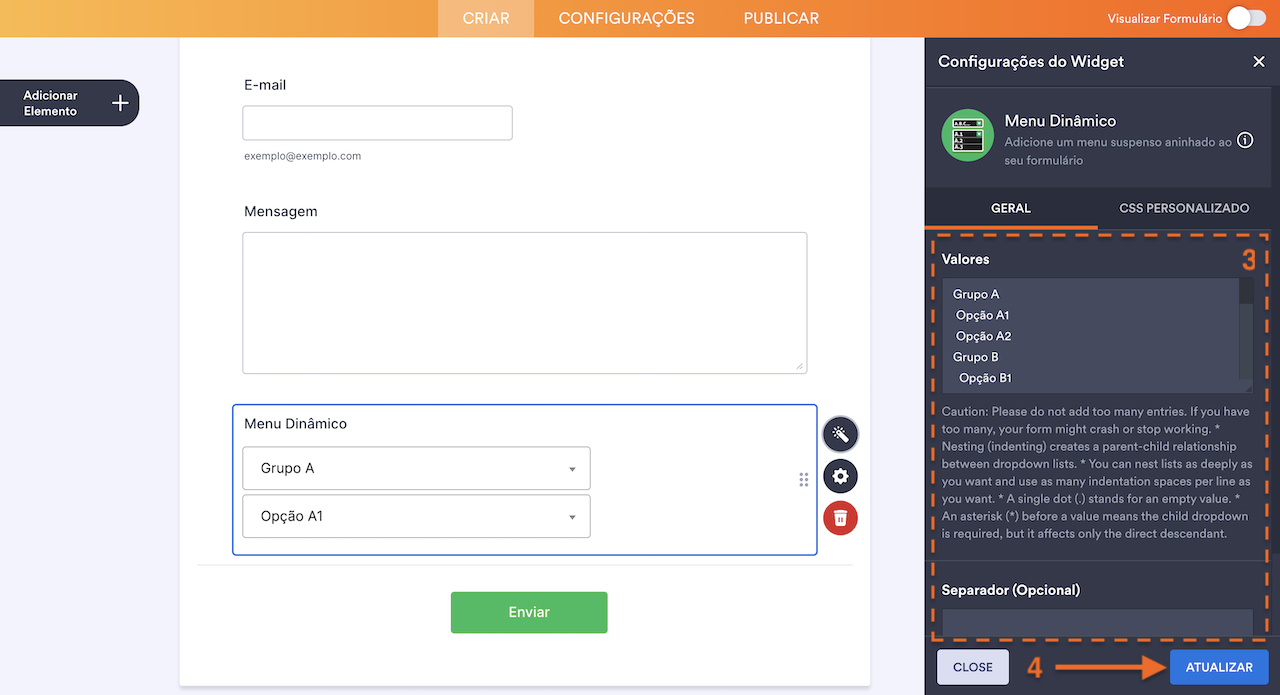Select the magic wand widget wizard icon
Screen dimensions: 1280x695
pyautogui.click(x=840, y=434)
